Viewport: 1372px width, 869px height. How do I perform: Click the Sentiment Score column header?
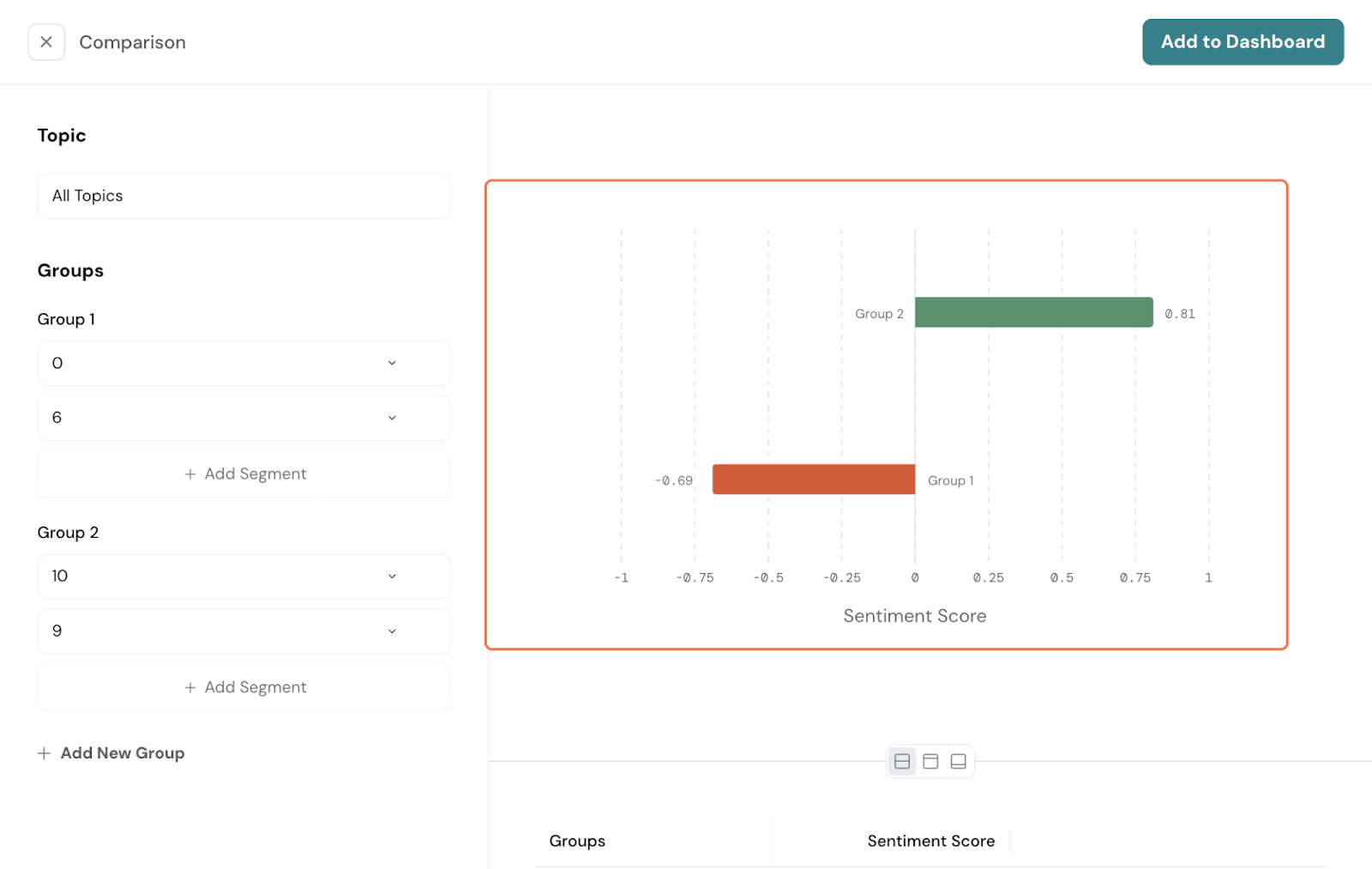pos(930,842)
